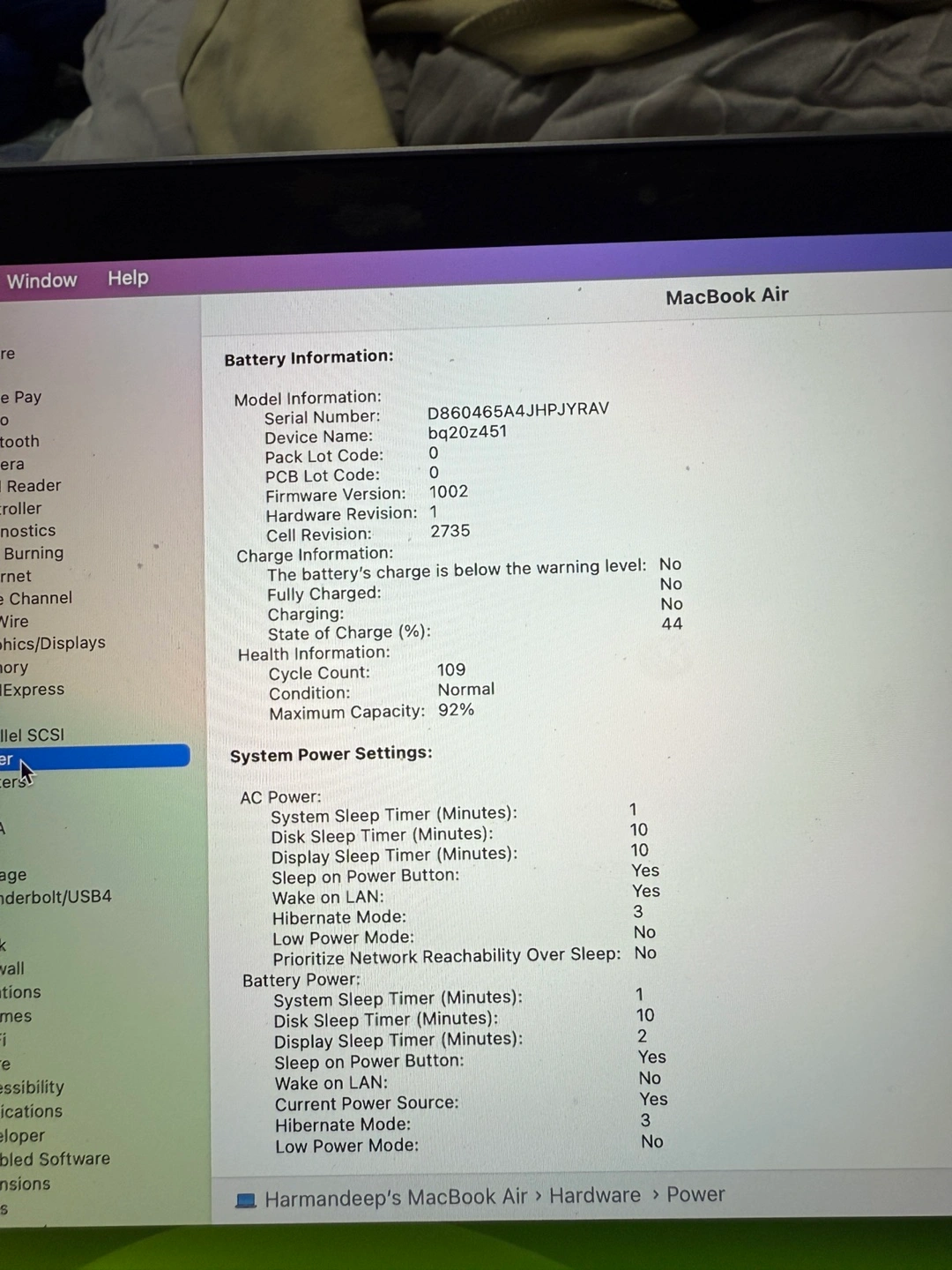Click the Charge Information label
952x1270 pixels.
click(315, 555)
